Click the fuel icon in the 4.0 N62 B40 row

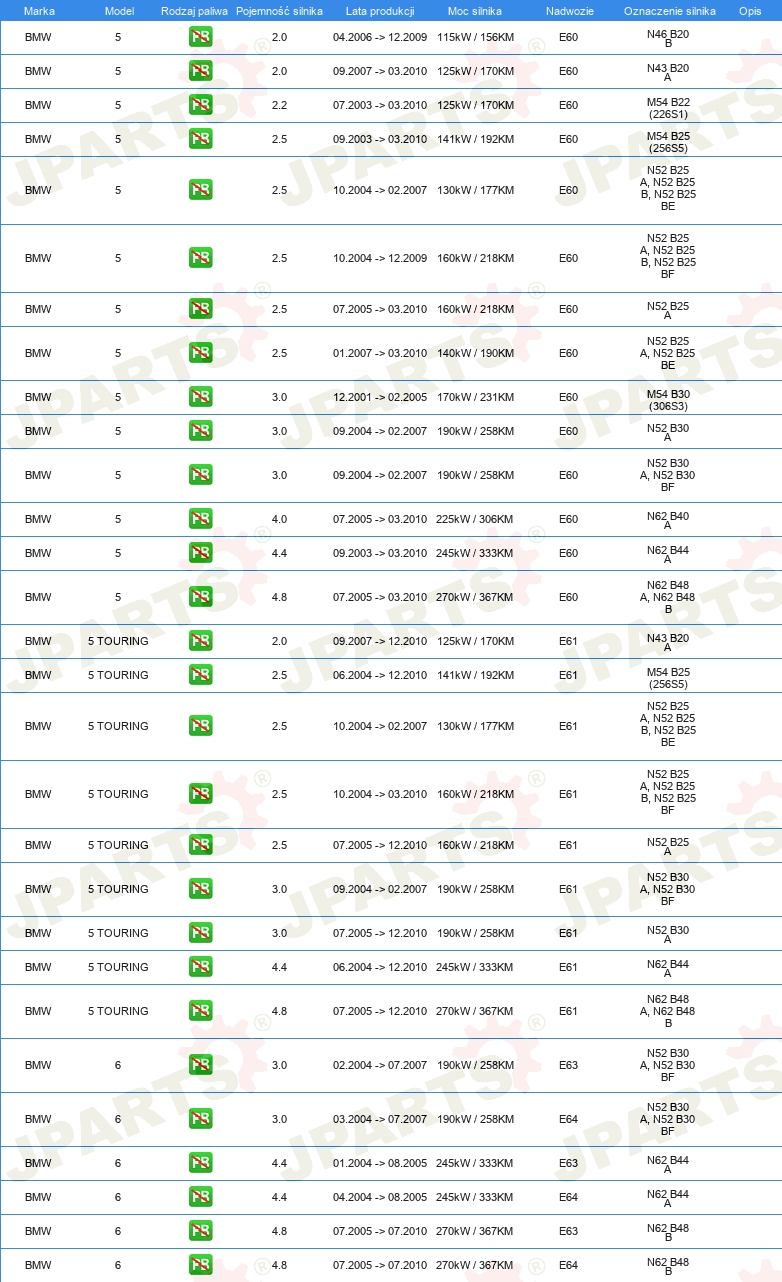pyautogui.click(x=200, y=519)
